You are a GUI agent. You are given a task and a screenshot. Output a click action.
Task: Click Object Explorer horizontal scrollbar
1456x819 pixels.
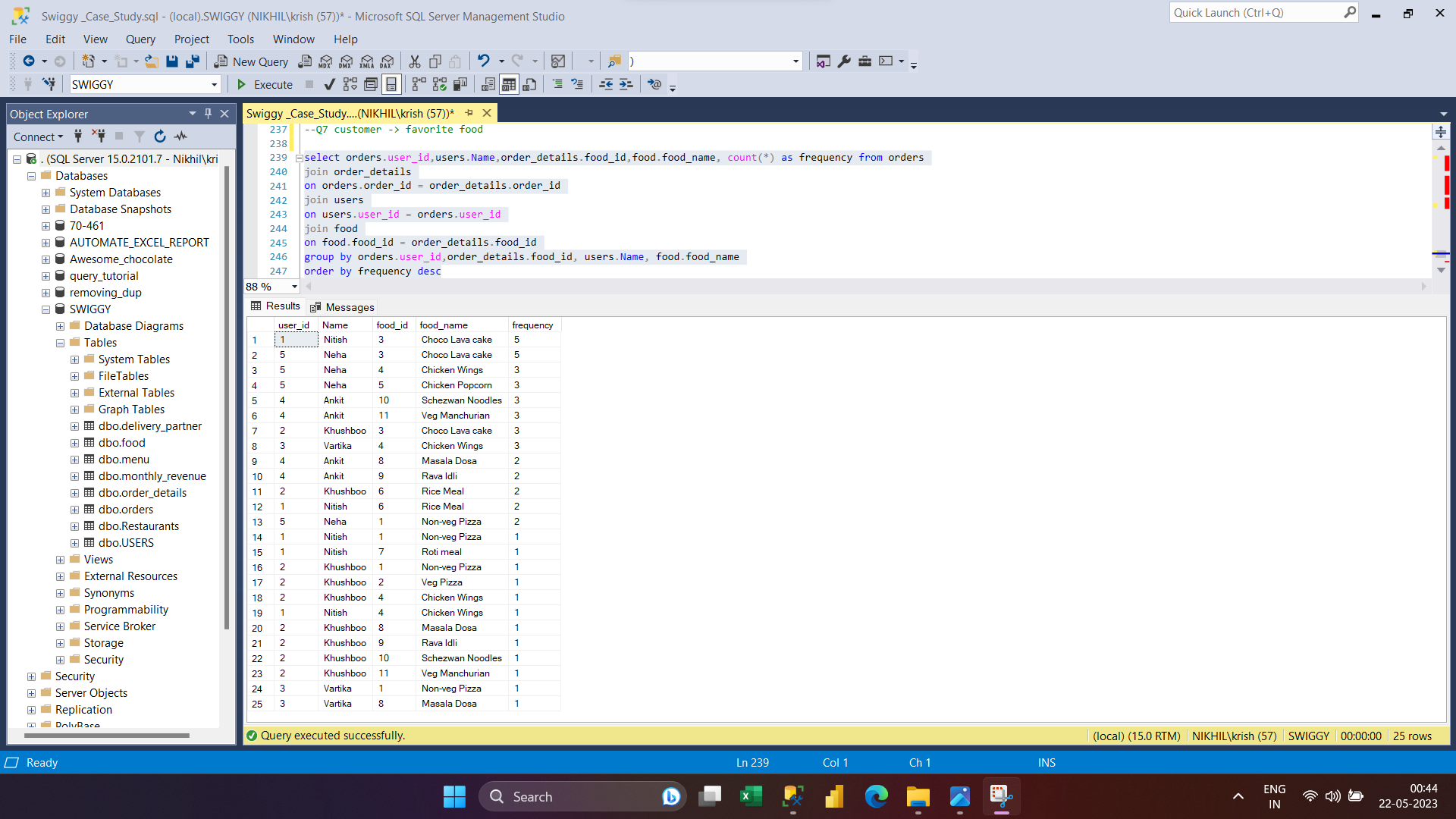tap(106, 735)
